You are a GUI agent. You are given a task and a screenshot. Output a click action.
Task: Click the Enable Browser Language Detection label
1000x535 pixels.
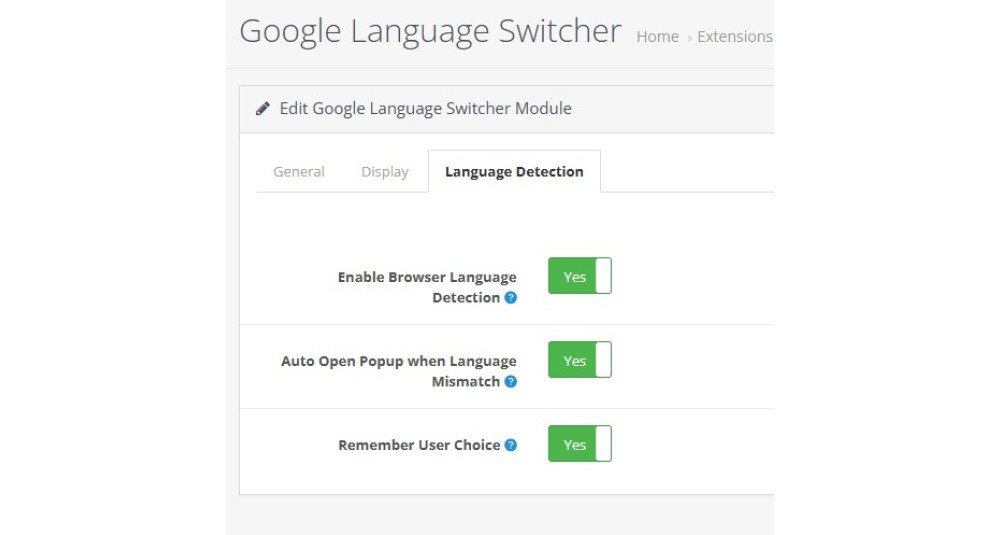click(427, 277)
